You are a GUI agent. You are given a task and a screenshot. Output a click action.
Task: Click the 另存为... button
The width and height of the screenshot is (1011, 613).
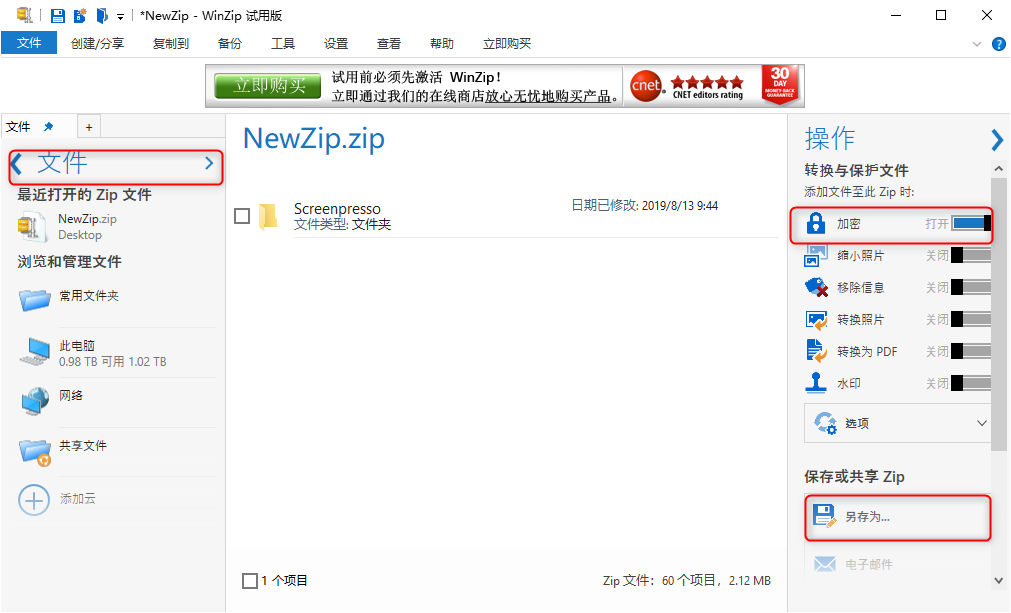pos(898,517)
